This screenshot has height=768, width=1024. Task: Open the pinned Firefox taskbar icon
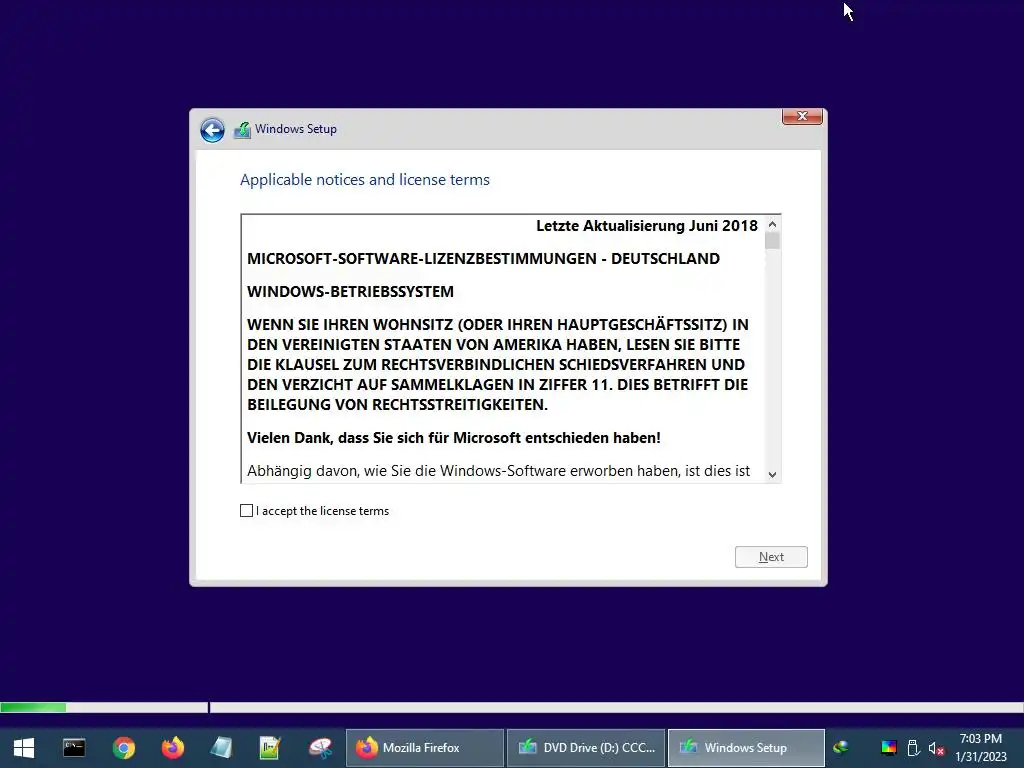click(172, 748)
